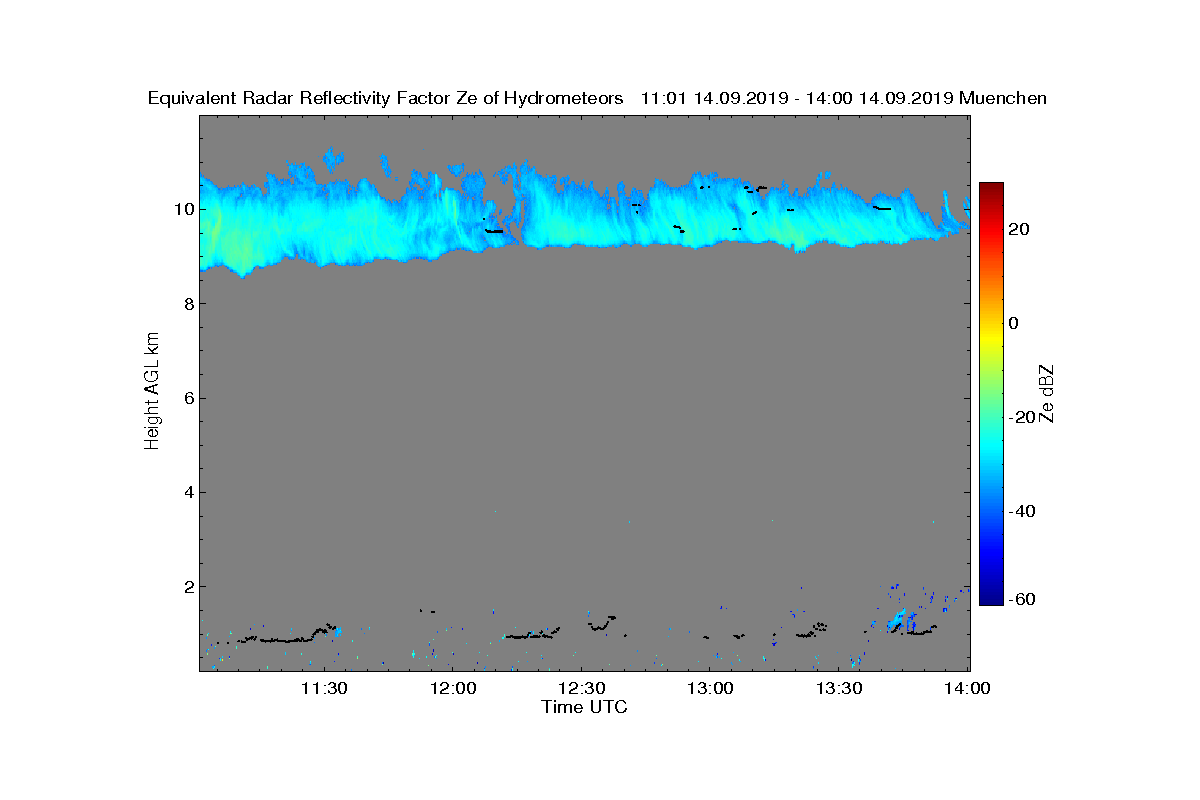Image resolution: width=1200 pixels, height=800 pixels.
Task: Click the 12:00 time tick label
Action: 453,689
